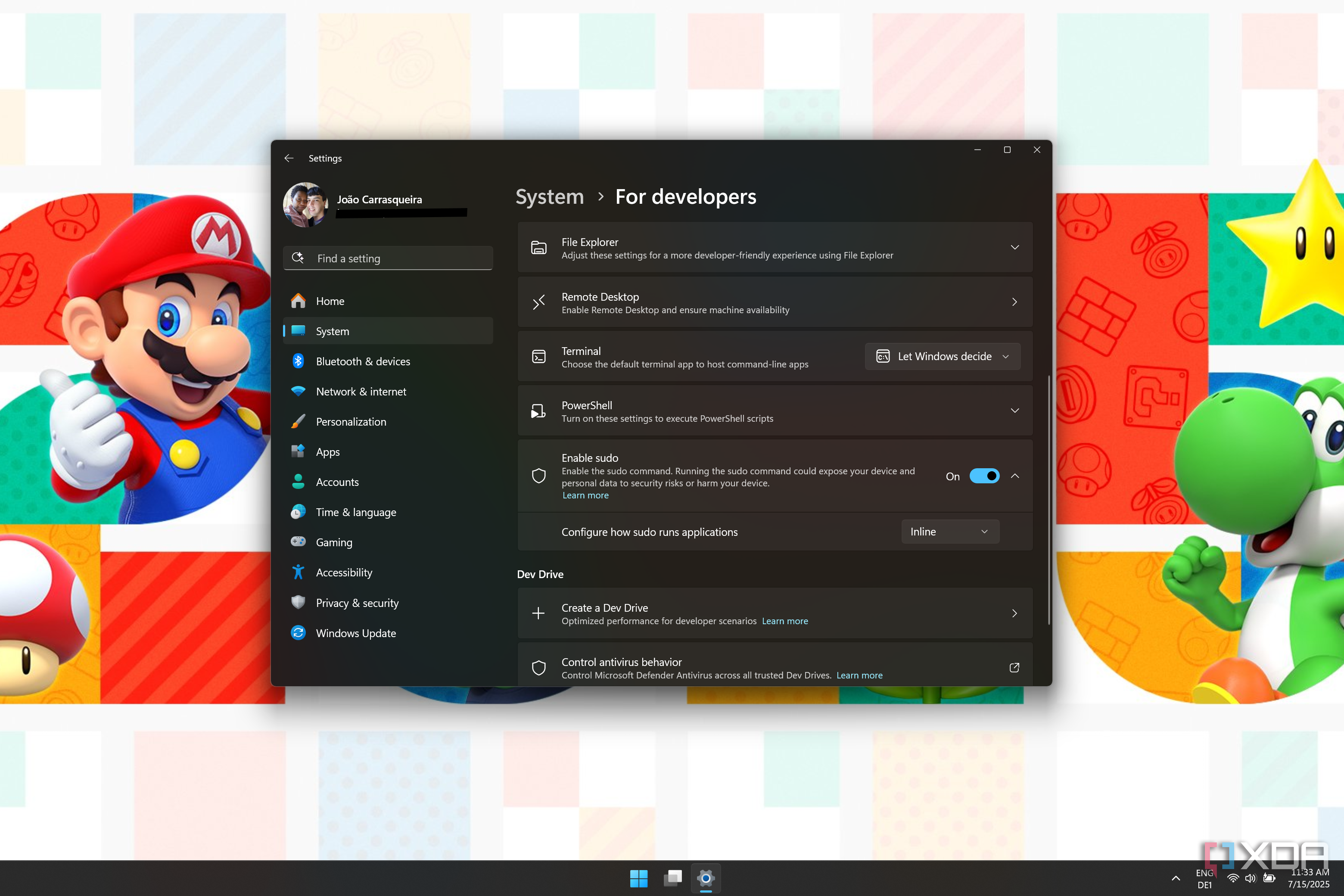Click Learn more under Enable sudo
Screen dimensions: 1344x896
click(585, 495)
